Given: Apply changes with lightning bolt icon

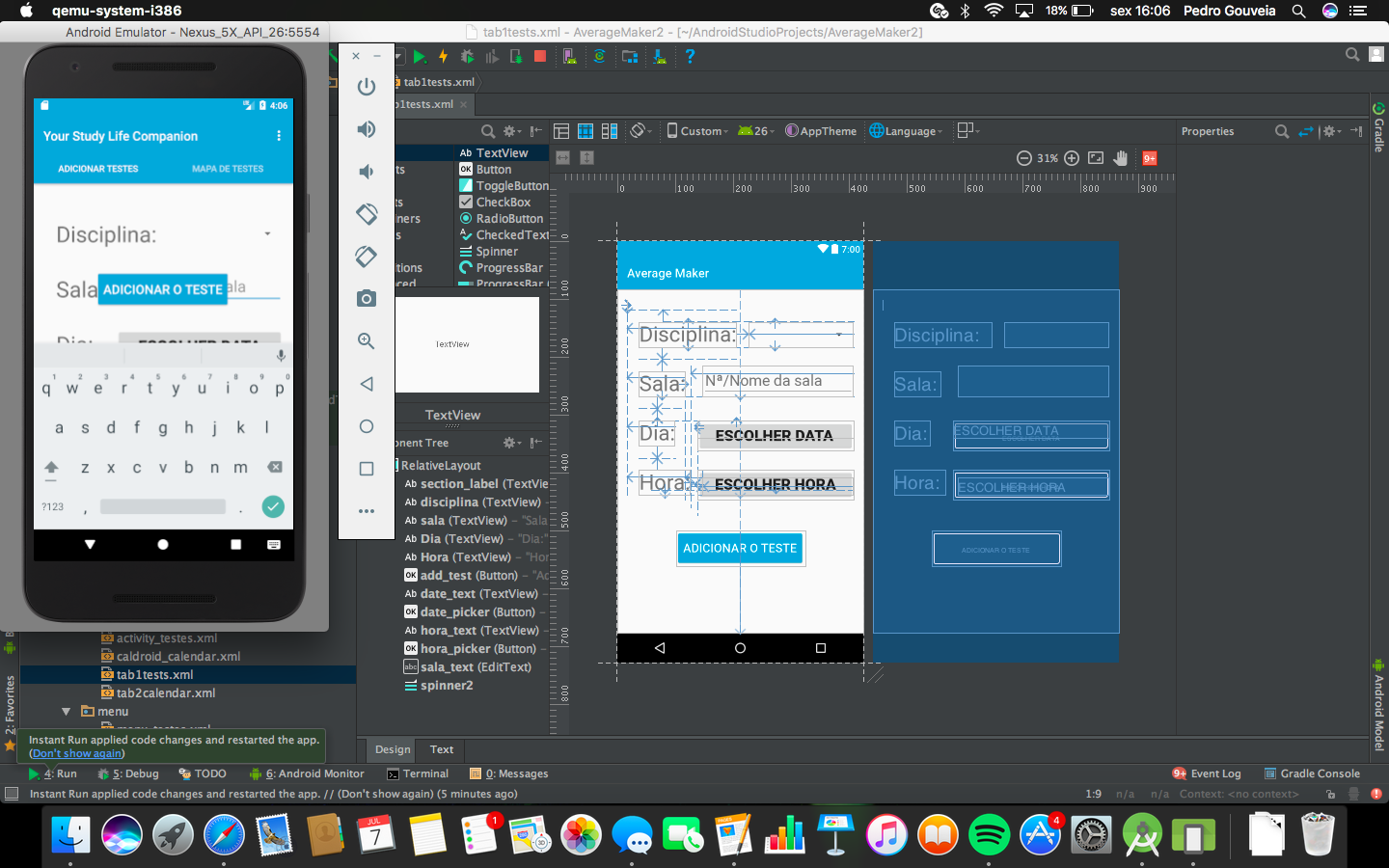Looking at the screenshot, I should pos(443,57).
